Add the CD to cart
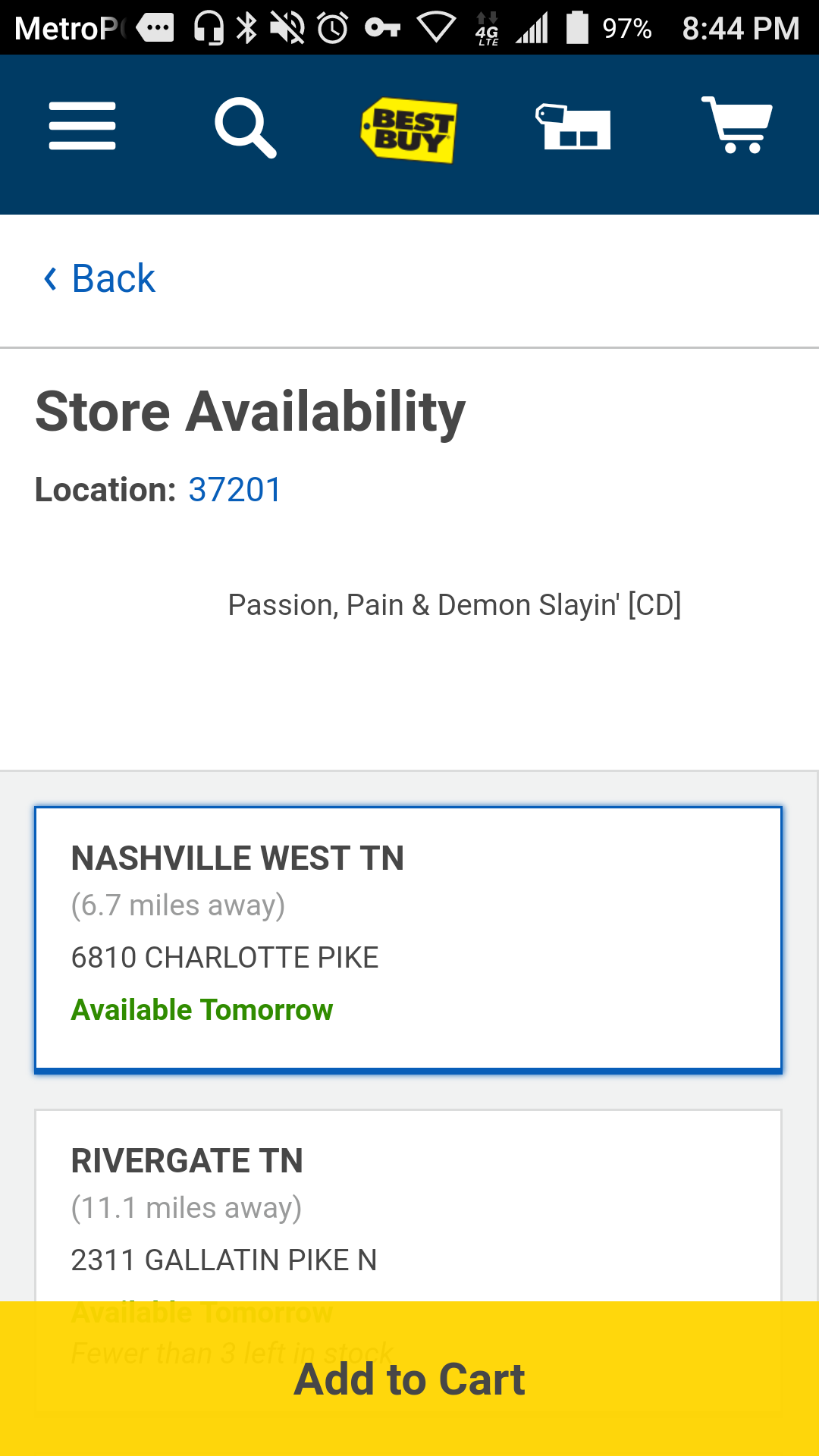The image size is (819, 1456). [409, 1379]
